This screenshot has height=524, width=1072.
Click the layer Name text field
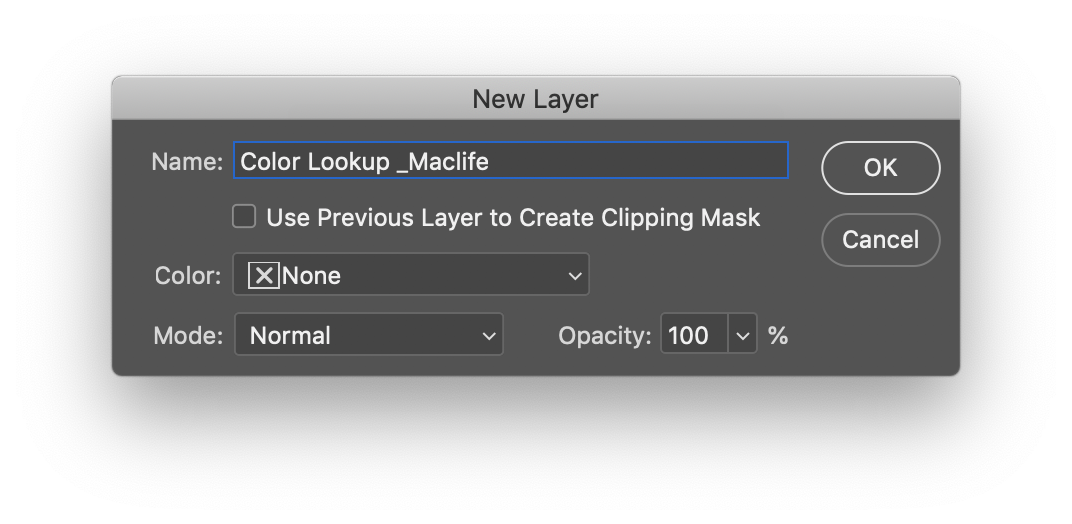click(x=510, y=161)
